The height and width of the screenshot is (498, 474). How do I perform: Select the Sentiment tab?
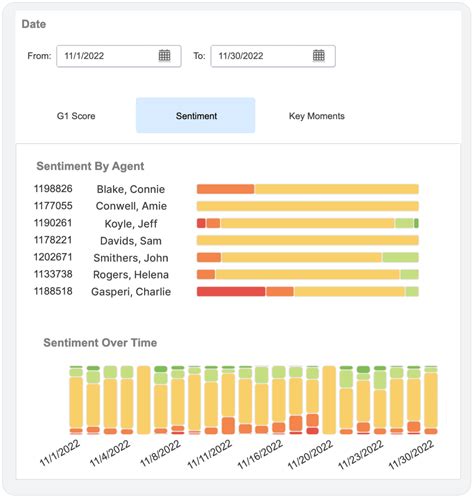tap(196, 116)
